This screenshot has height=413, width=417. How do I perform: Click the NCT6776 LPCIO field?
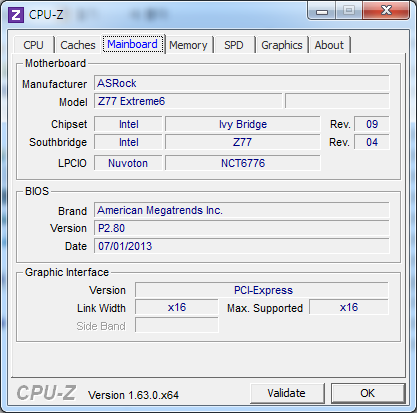243,163
